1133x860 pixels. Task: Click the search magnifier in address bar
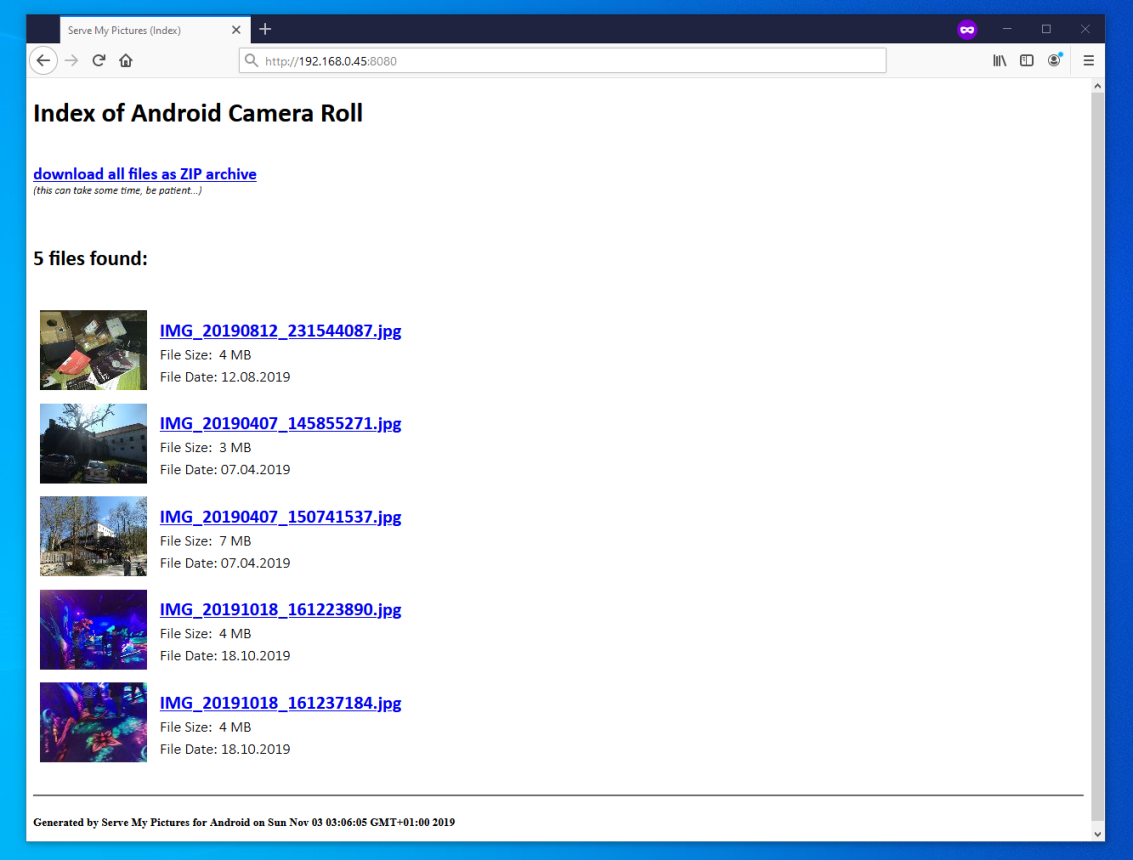tap(251, 61)
